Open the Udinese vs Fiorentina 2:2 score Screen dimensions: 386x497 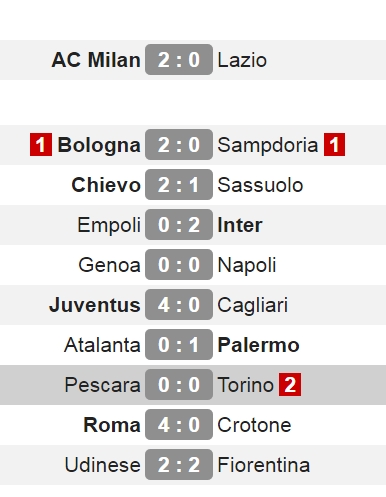(179, 465)
